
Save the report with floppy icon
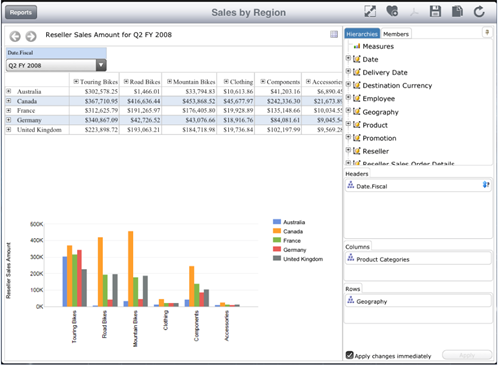(435, 11)
